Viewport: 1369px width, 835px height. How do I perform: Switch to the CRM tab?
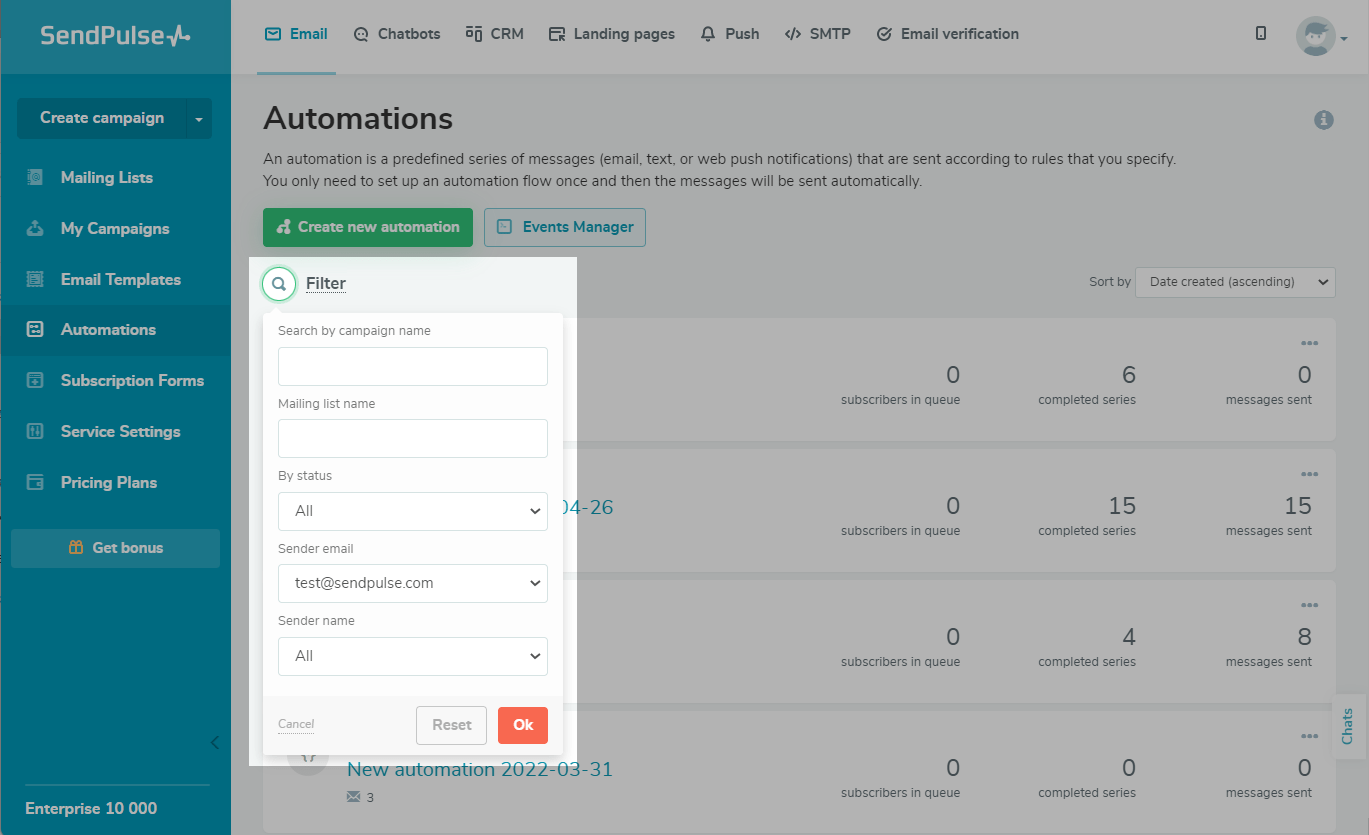point(495,34)
